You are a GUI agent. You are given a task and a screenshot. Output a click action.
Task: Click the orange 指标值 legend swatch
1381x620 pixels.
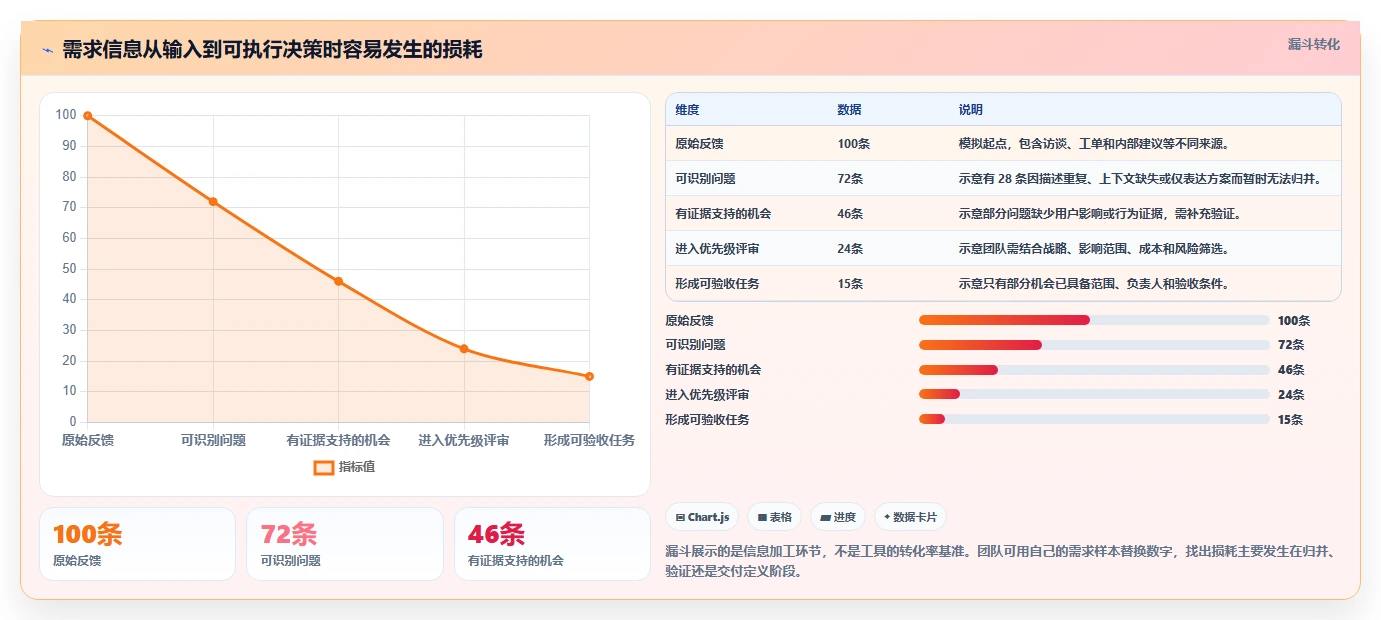[323, 467]
